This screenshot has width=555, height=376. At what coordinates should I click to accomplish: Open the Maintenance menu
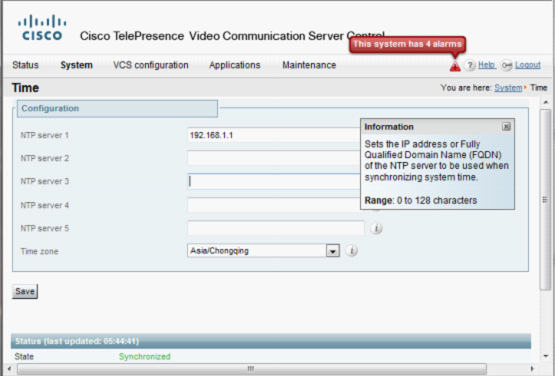coord(309,65)
